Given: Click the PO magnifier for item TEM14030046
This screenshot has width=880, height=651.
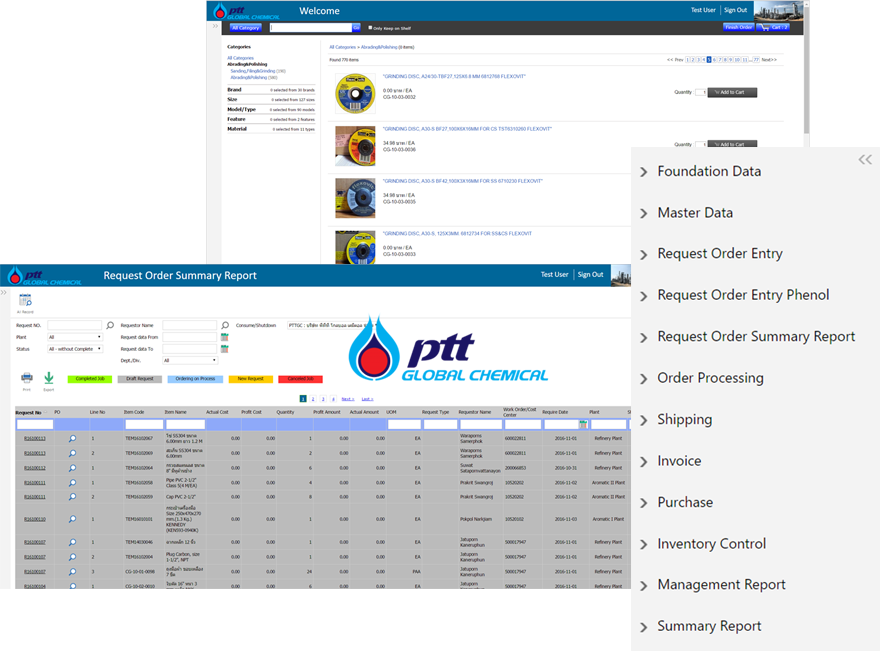Looking at the screenshot, I should click(x=72, y=542).
